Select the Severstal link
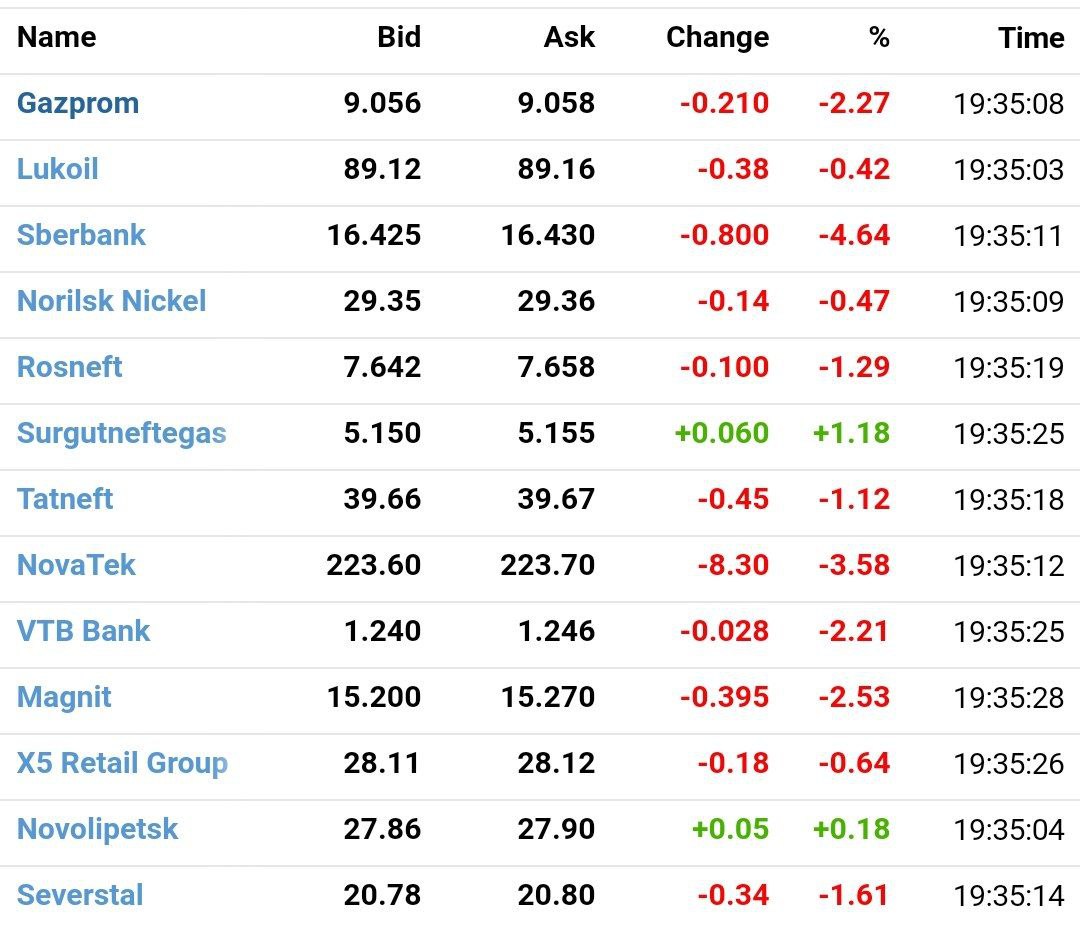 pyautogui.click(x=80, y=895)
